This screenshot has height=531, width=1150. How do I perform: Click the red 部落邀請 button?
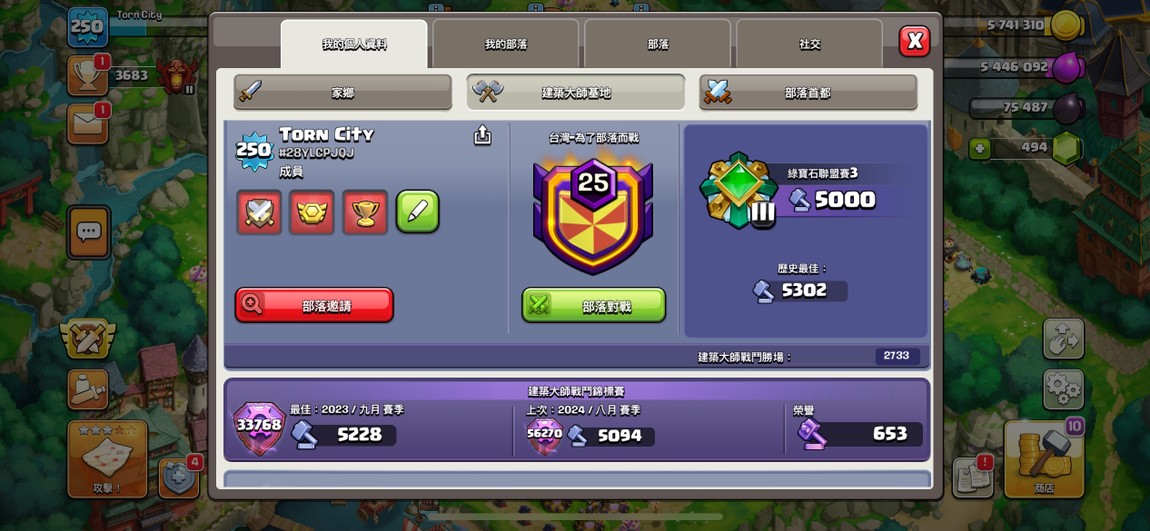coord(314,305)
